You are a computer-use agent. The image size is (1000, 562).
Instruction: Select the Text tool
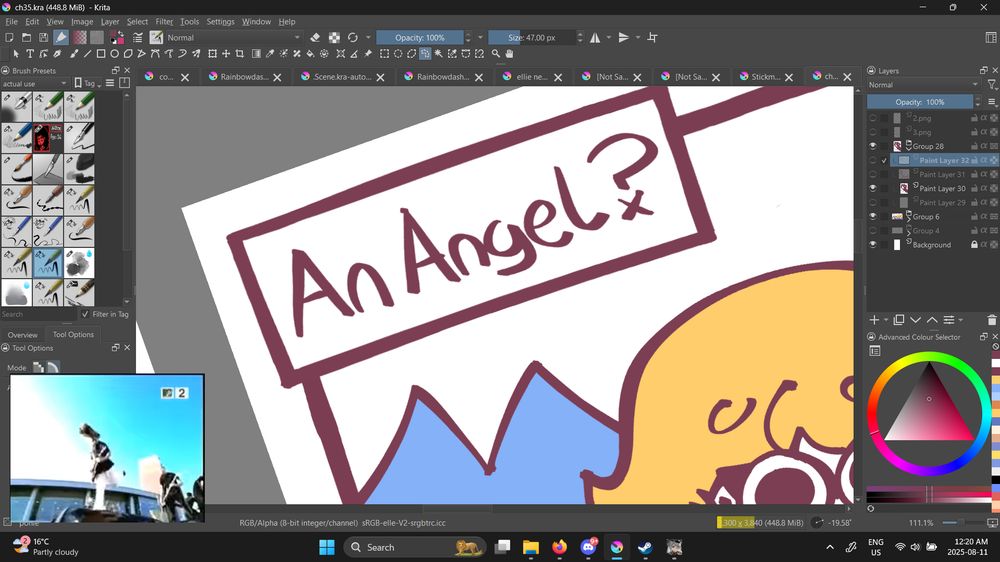coord(30,54)
